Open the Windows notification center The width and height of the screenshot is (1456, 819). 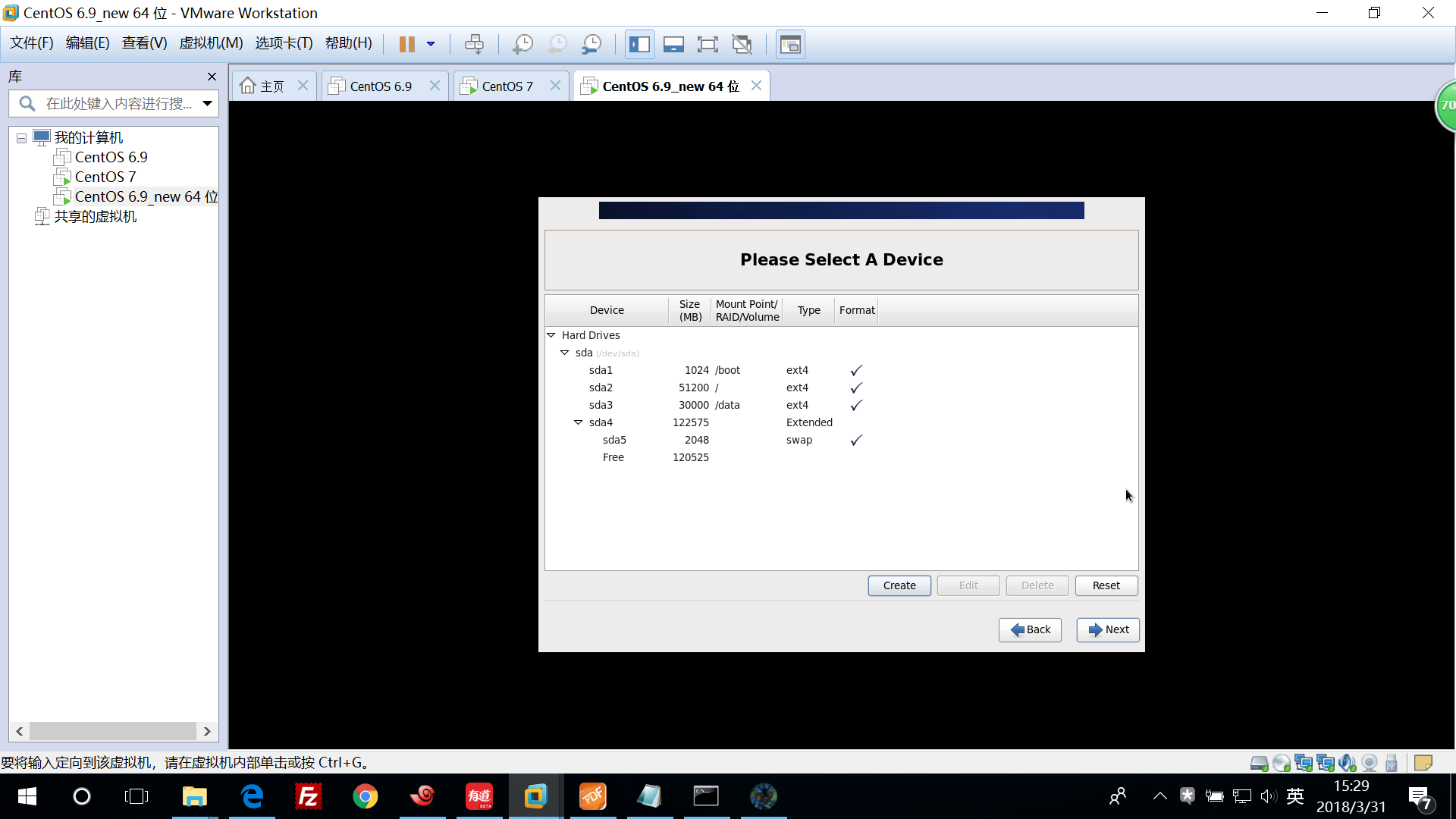coord(1420,798)
